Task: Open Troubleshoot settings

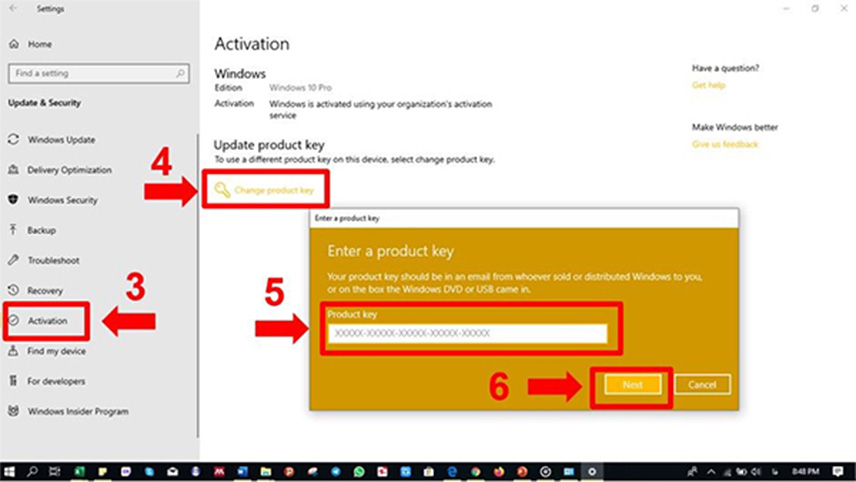Action: coord(54,260)
